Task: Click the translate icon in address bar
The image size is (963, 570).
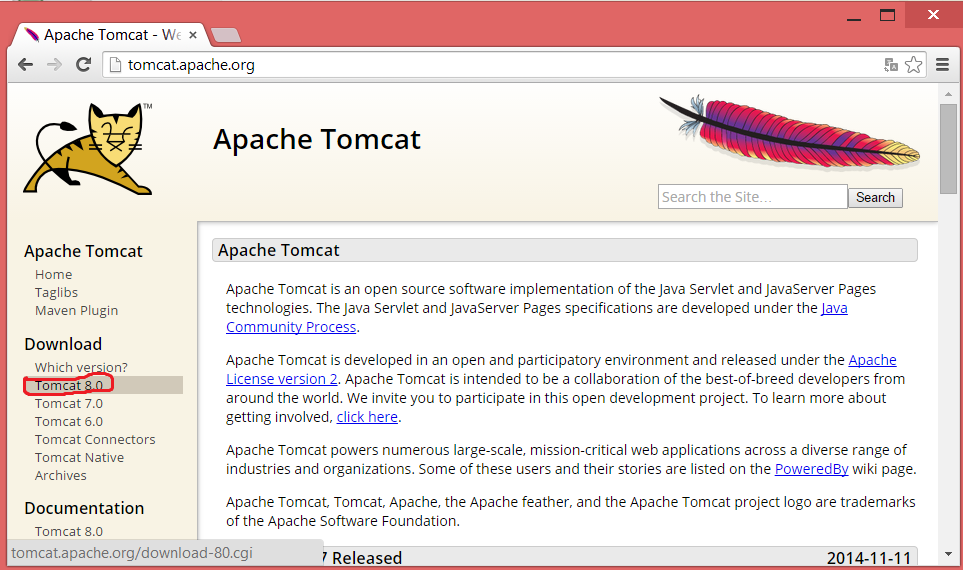Action: (891, 65)
